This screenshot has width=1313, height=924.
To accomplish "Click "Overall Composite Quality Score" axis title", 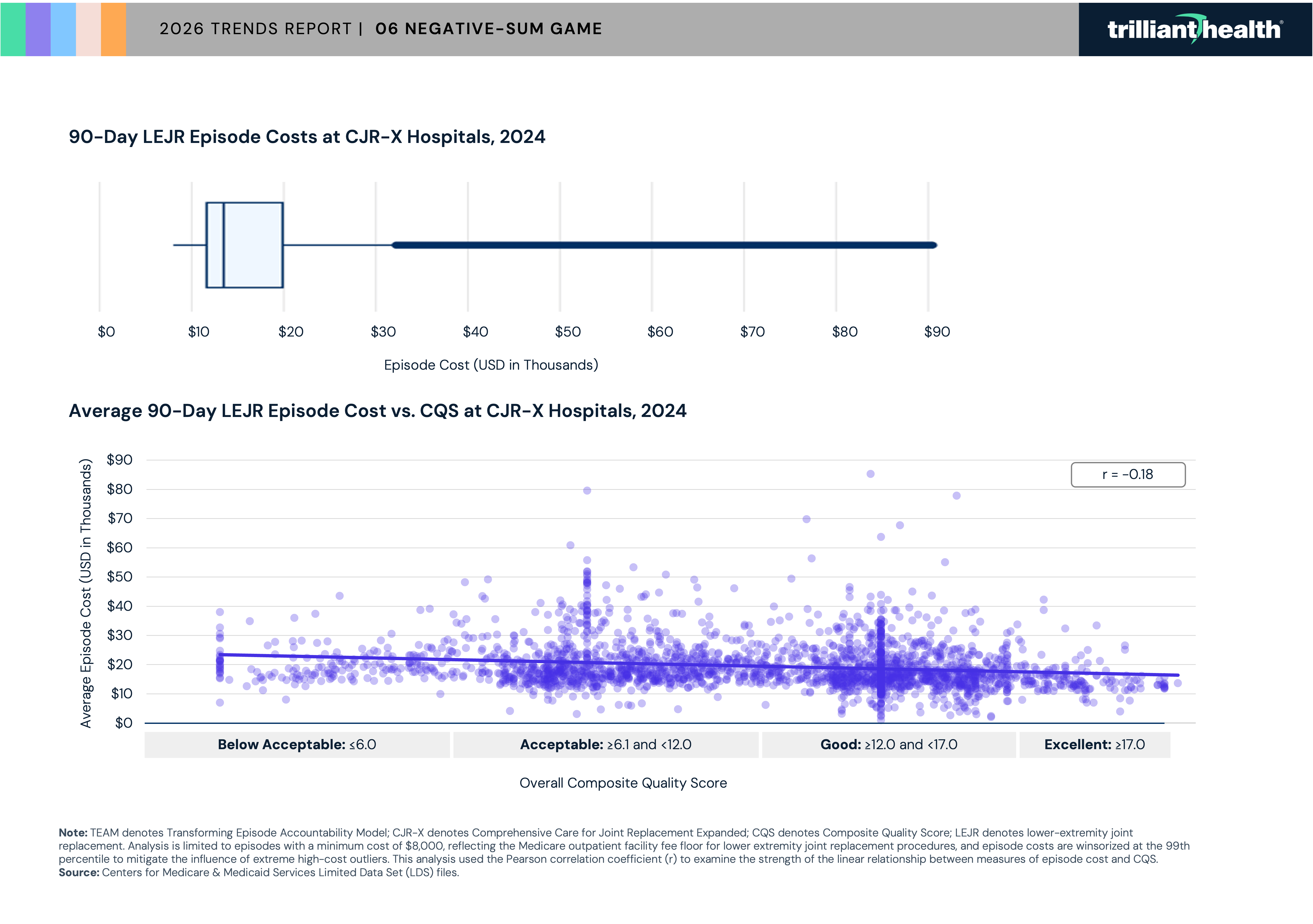I will point(623,783).
